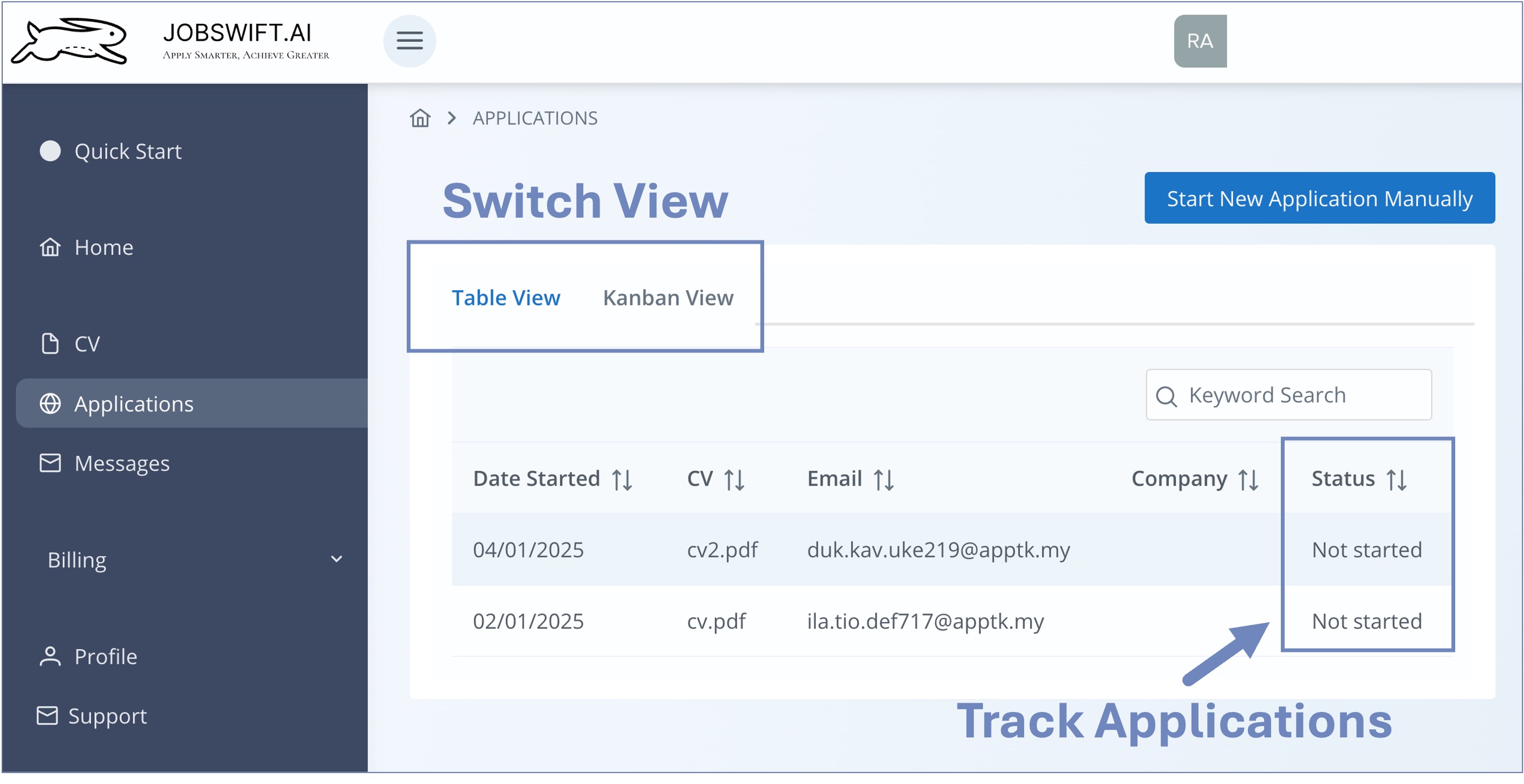Click the Profile person icon
The height and width of the screenshot is (784, 1524).
(x=50, y=656)
